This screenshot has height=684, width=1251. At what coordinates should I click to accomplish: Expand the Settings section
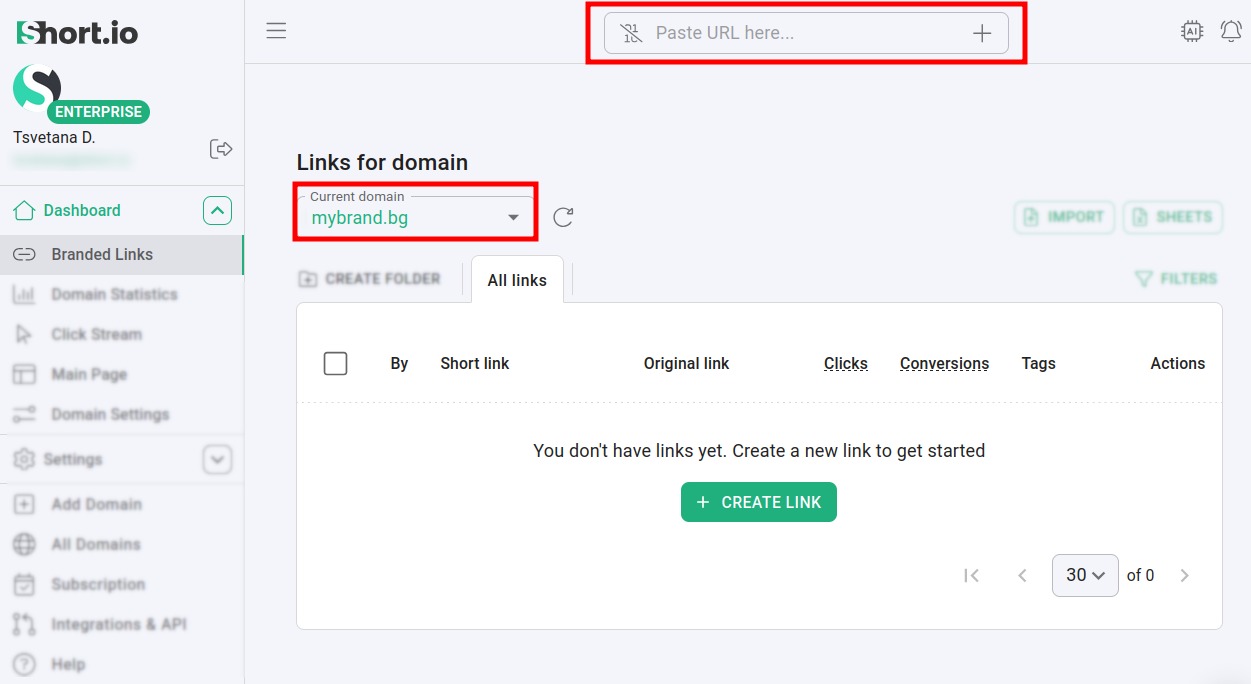pyautogui.click(x=217, y=460)
